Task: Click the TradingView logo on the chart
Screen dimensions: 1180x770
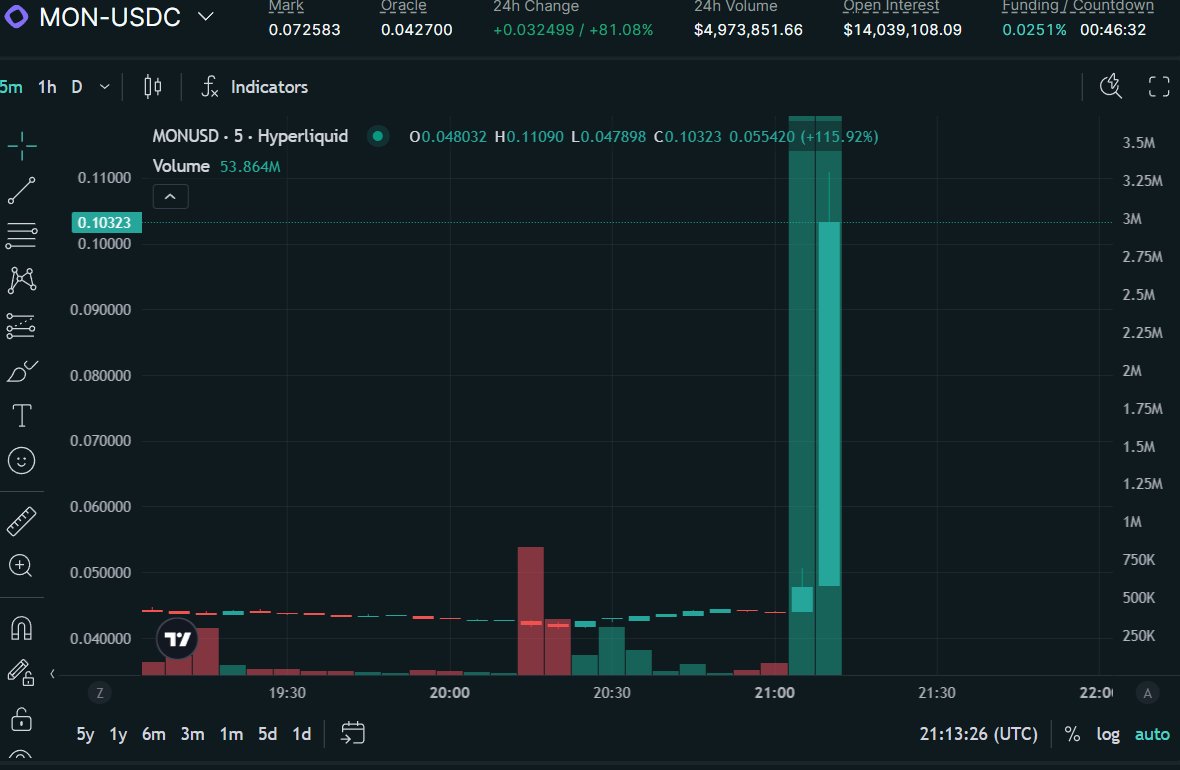Action: coord(178,639)
